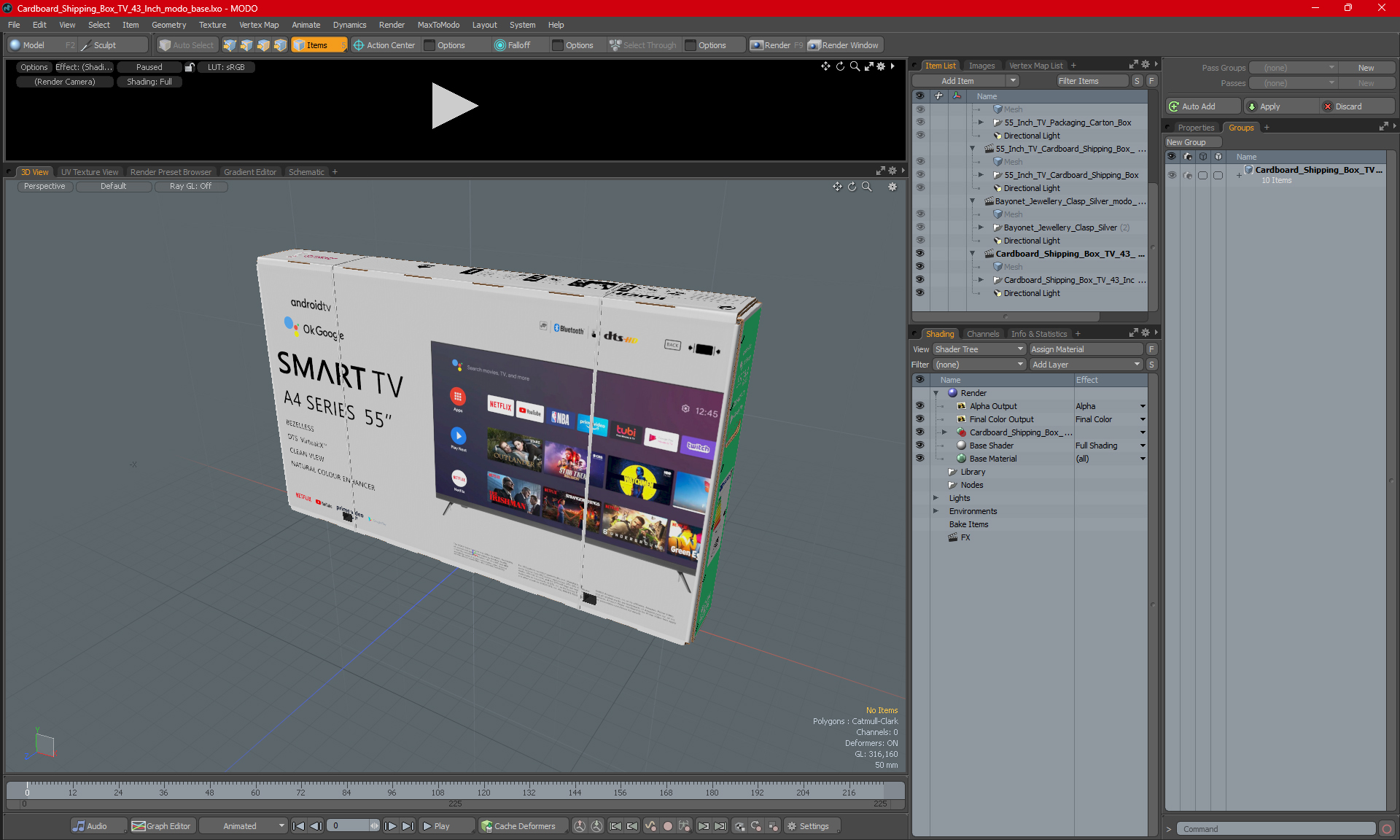
Task: Click New Group button
Action: coord(1192,142)
